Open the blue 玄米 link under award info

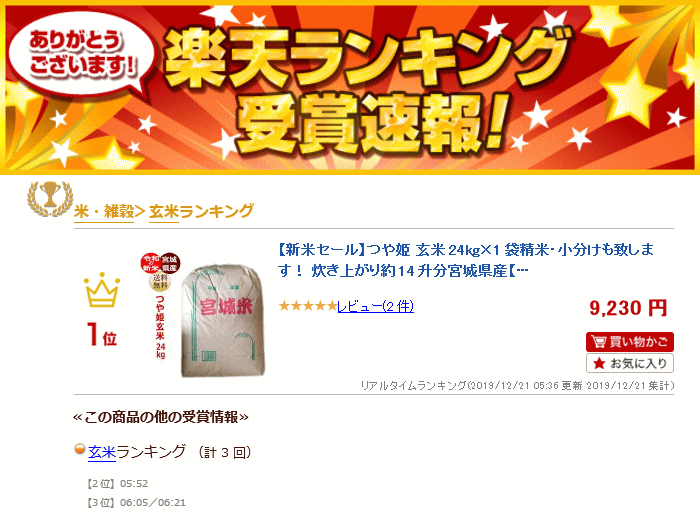pyautogui.click(x=102, y=452)
